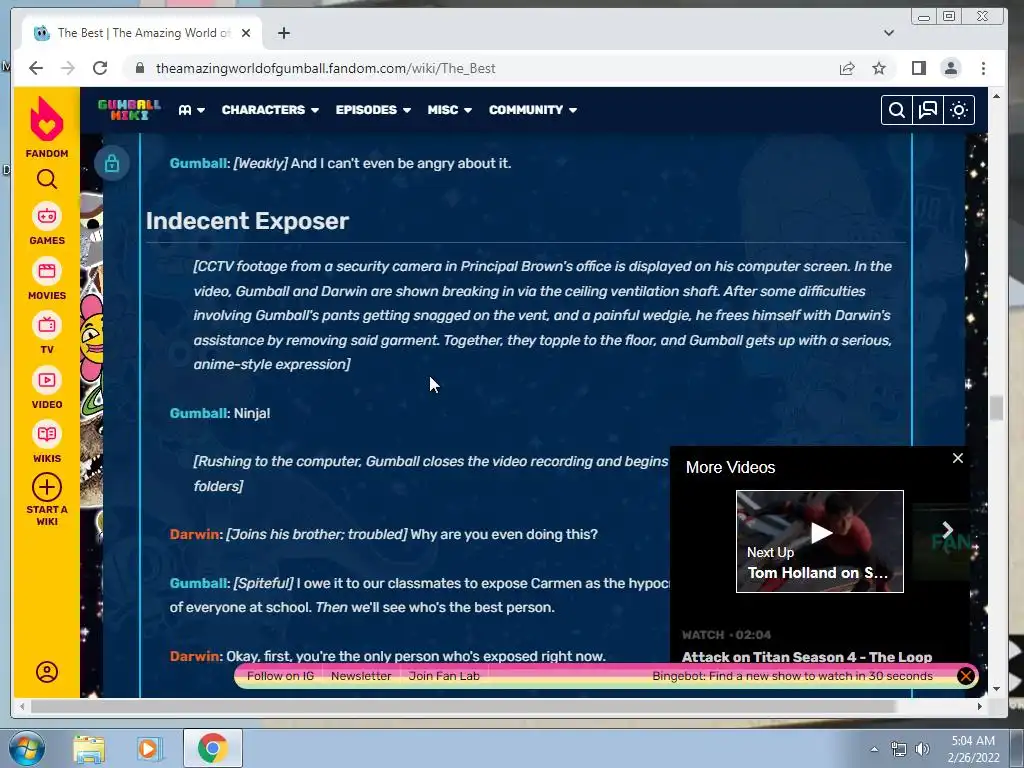This screenshot has height=768, width=1024.
Task: Open the Chrome profile avatar
Action: (x=951, y=68)
